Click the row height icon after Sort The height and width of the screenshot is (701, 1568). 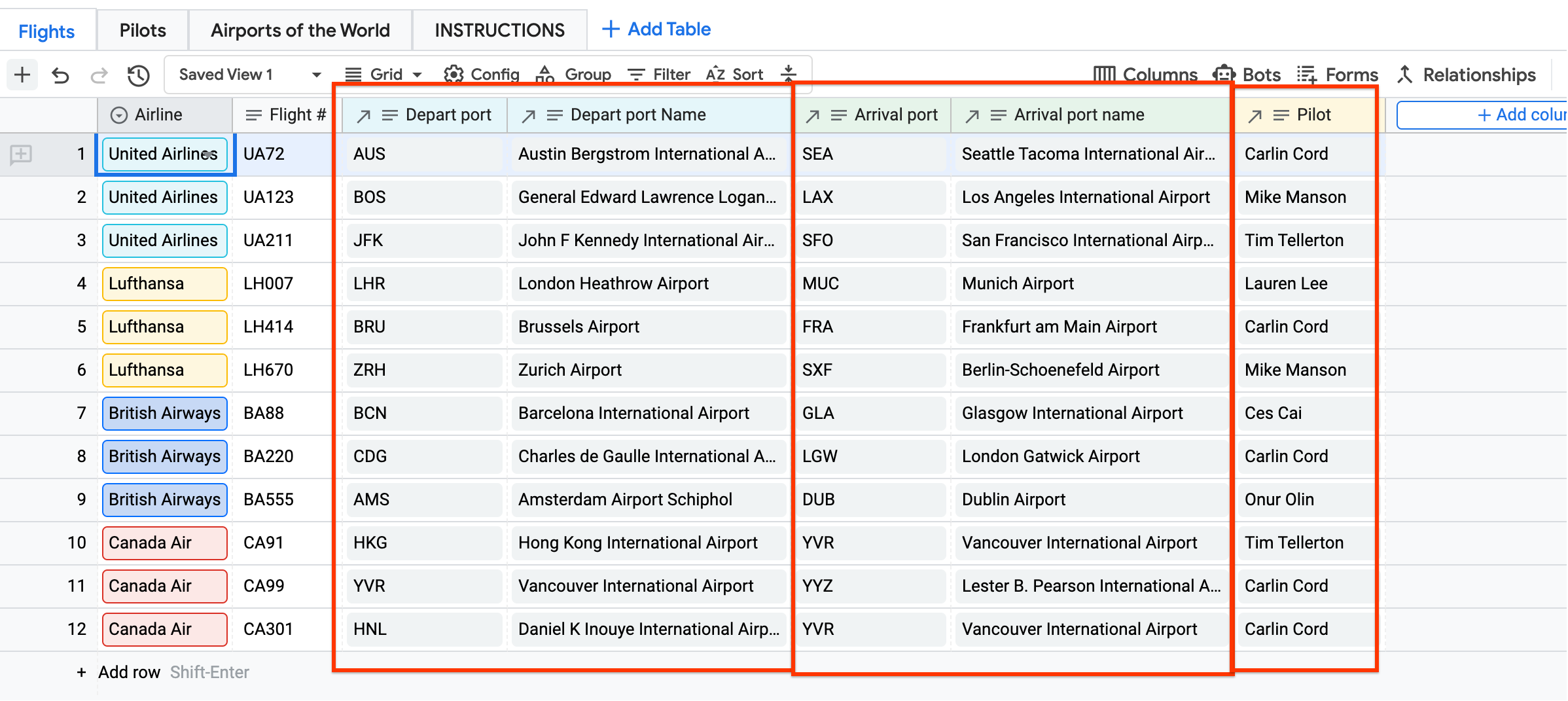coord(789,74)
